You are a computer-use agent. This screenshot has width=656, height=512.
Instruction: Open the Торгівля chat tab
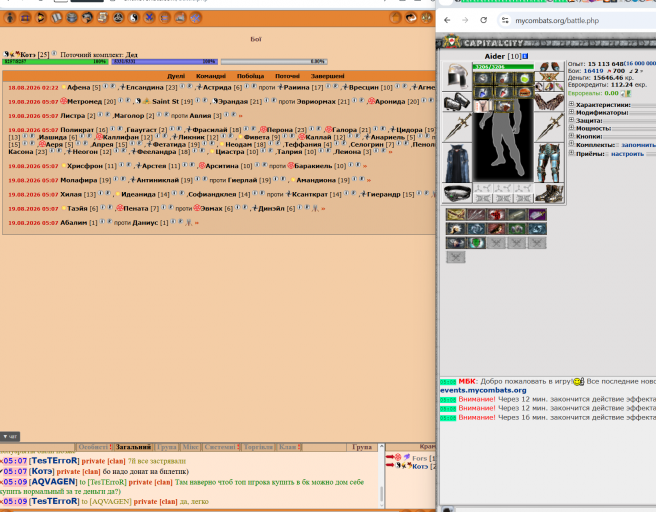pyautogui.click(x=258, y=447)
